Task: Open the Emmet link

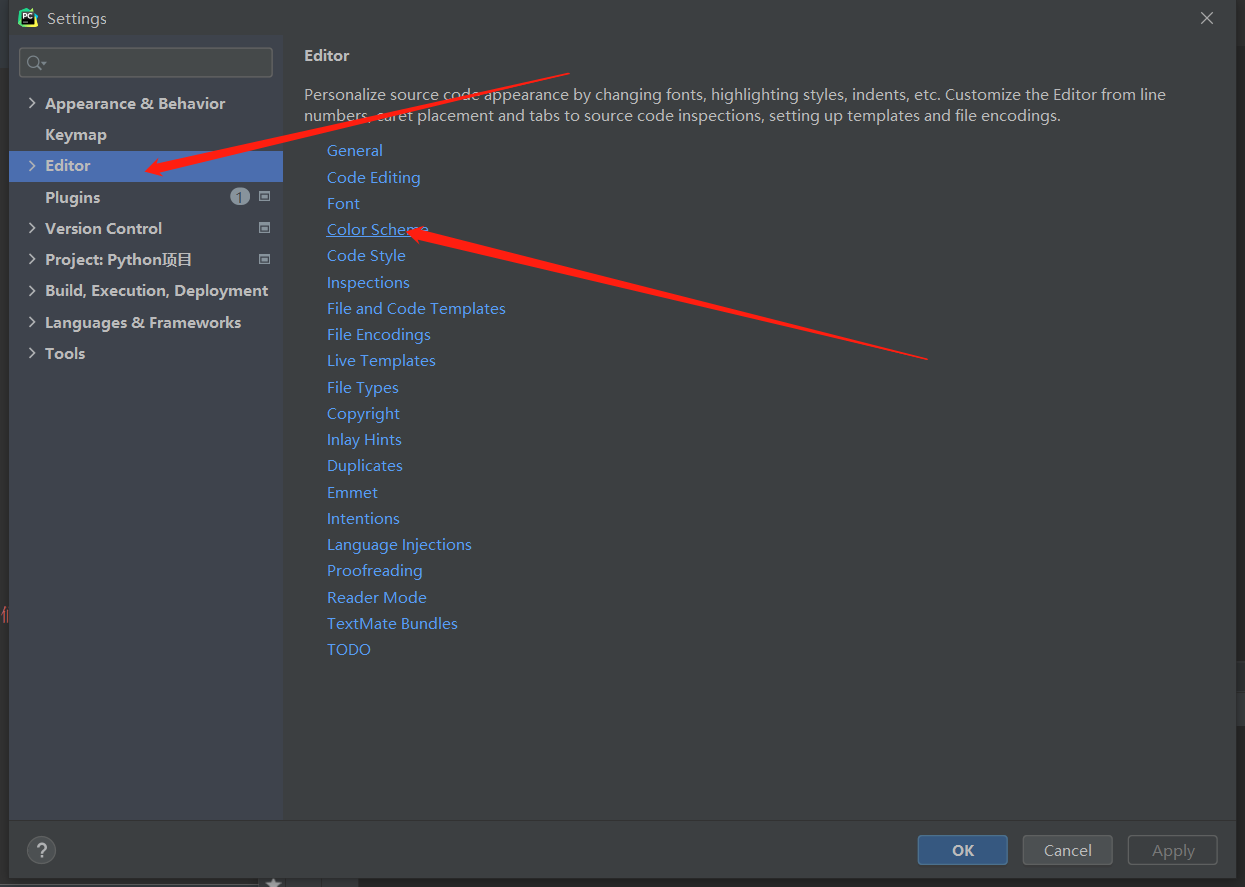Action: (x=352, y=492)
